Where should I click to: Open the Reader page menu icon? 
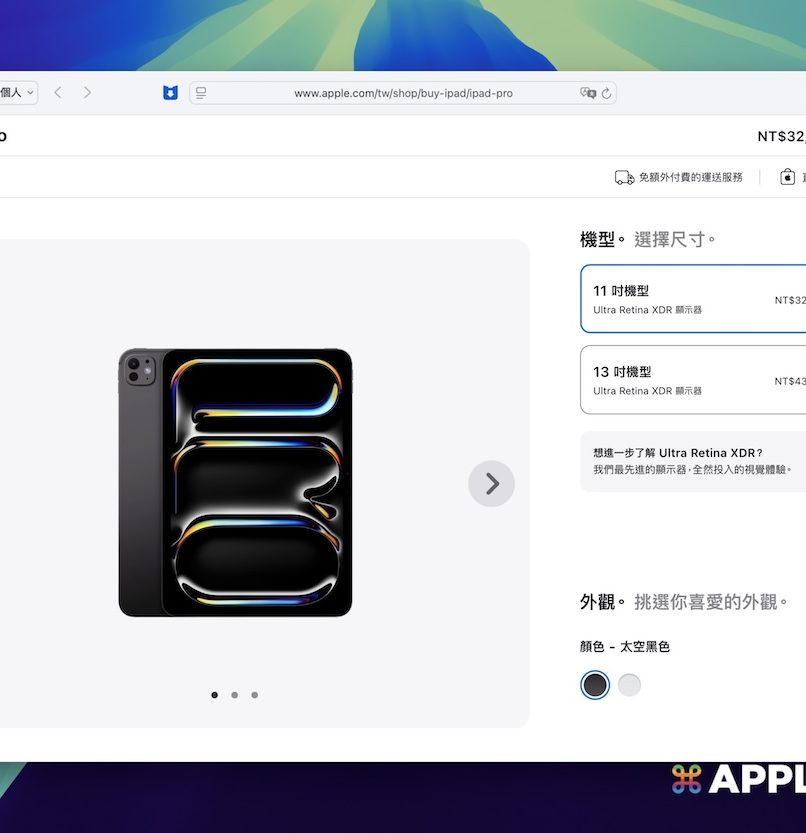(x=201, y=93)
